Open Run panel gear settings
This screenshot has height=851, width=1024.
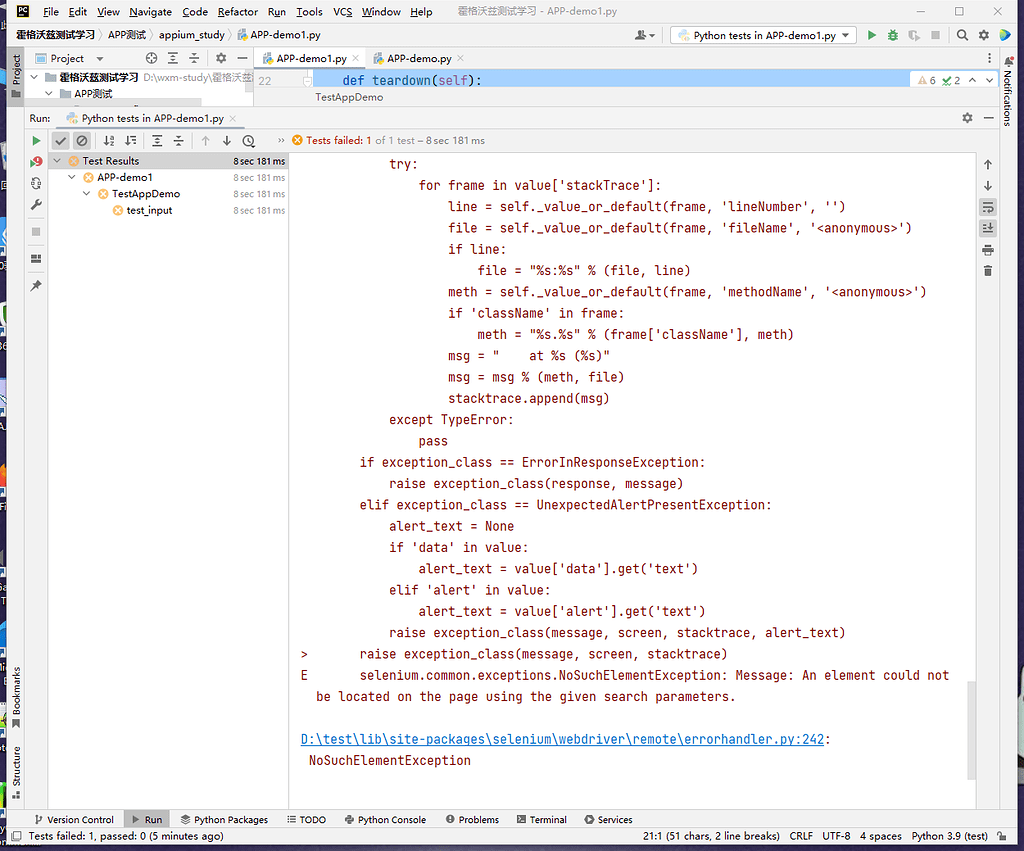coord(967,118)
